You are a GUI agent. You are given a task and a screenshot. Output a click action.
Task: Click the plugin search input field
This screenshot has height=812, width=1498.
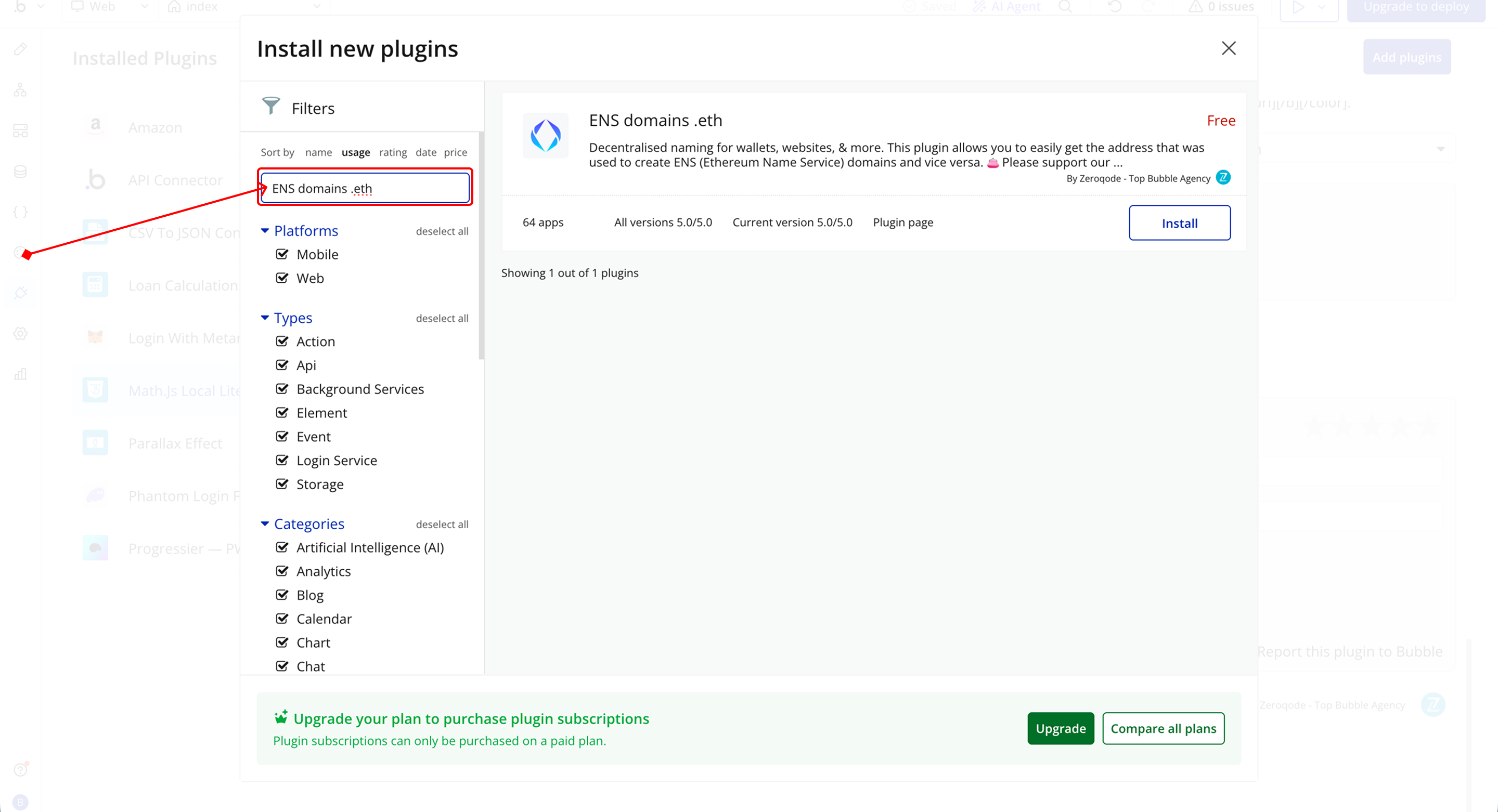365,188
